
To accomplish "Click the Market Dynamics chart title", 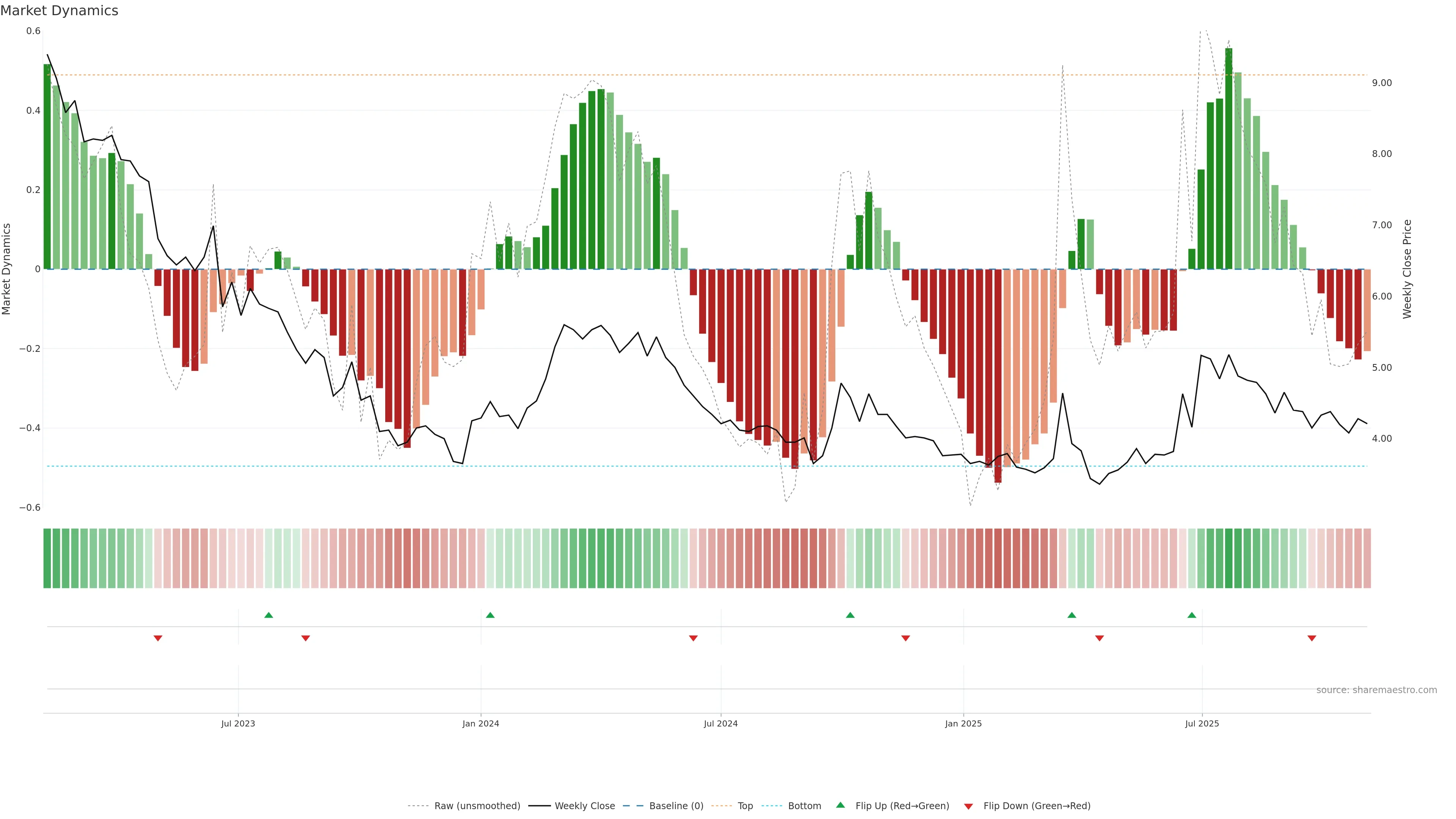I will coord(60,11).
